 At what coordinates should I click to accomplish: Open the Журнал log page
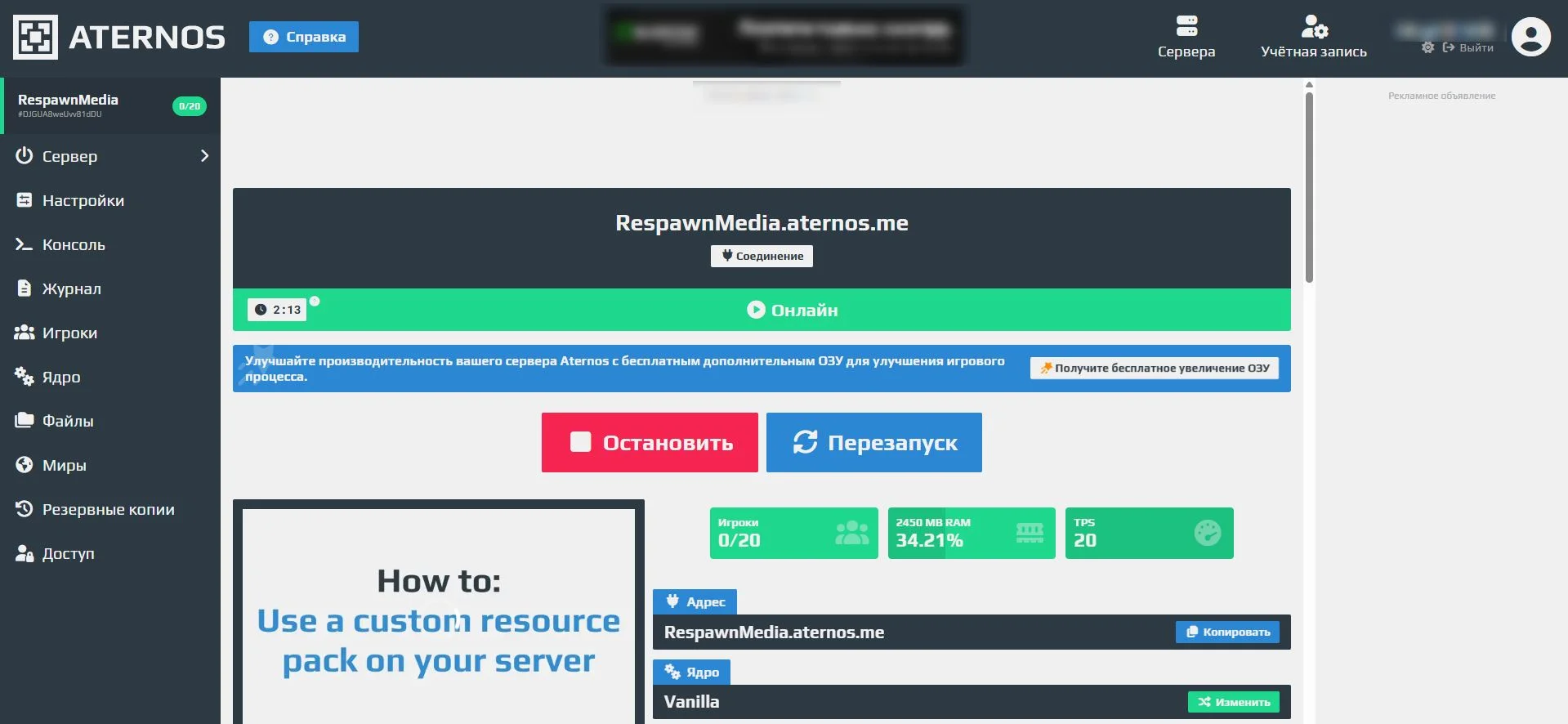(110, 288)
